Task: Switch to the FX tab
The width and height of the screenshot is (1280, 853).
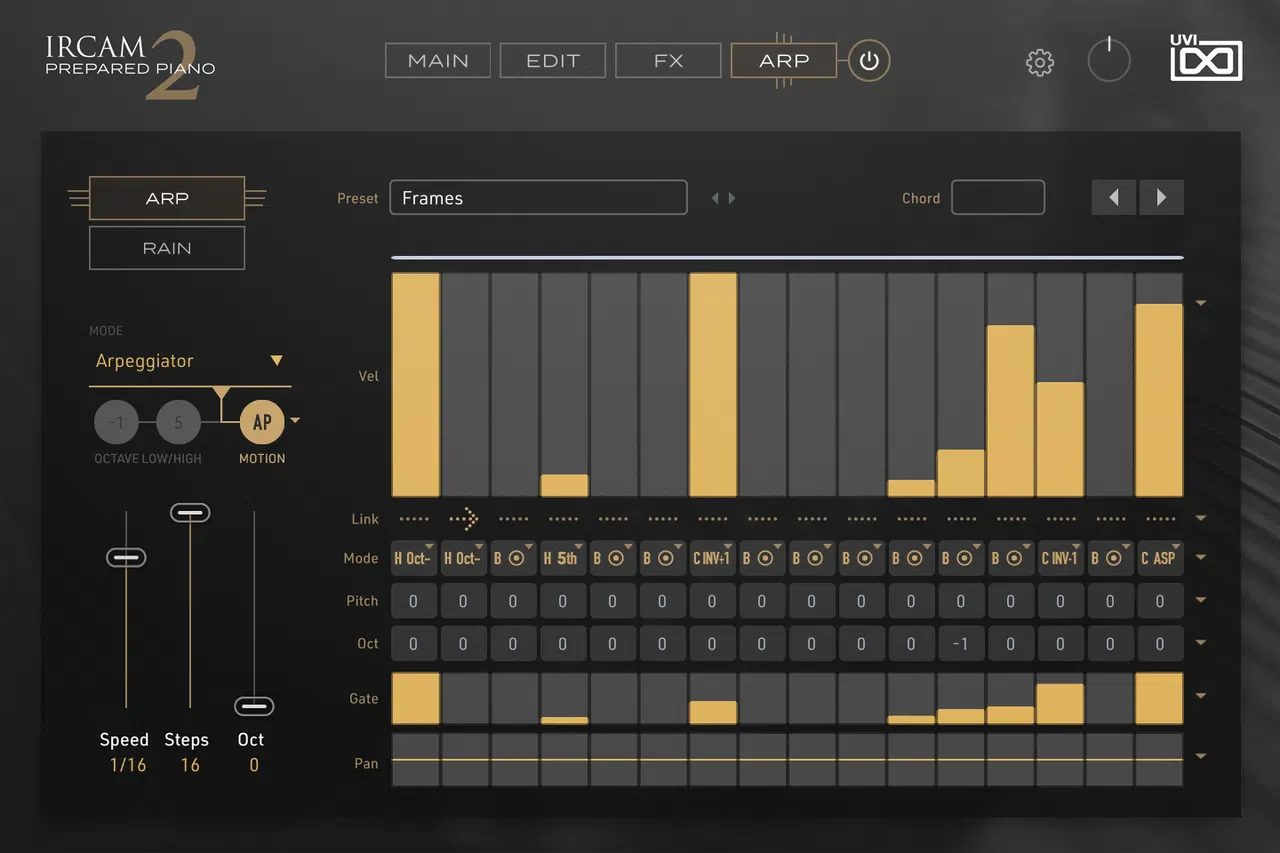Action: (668, 60)
